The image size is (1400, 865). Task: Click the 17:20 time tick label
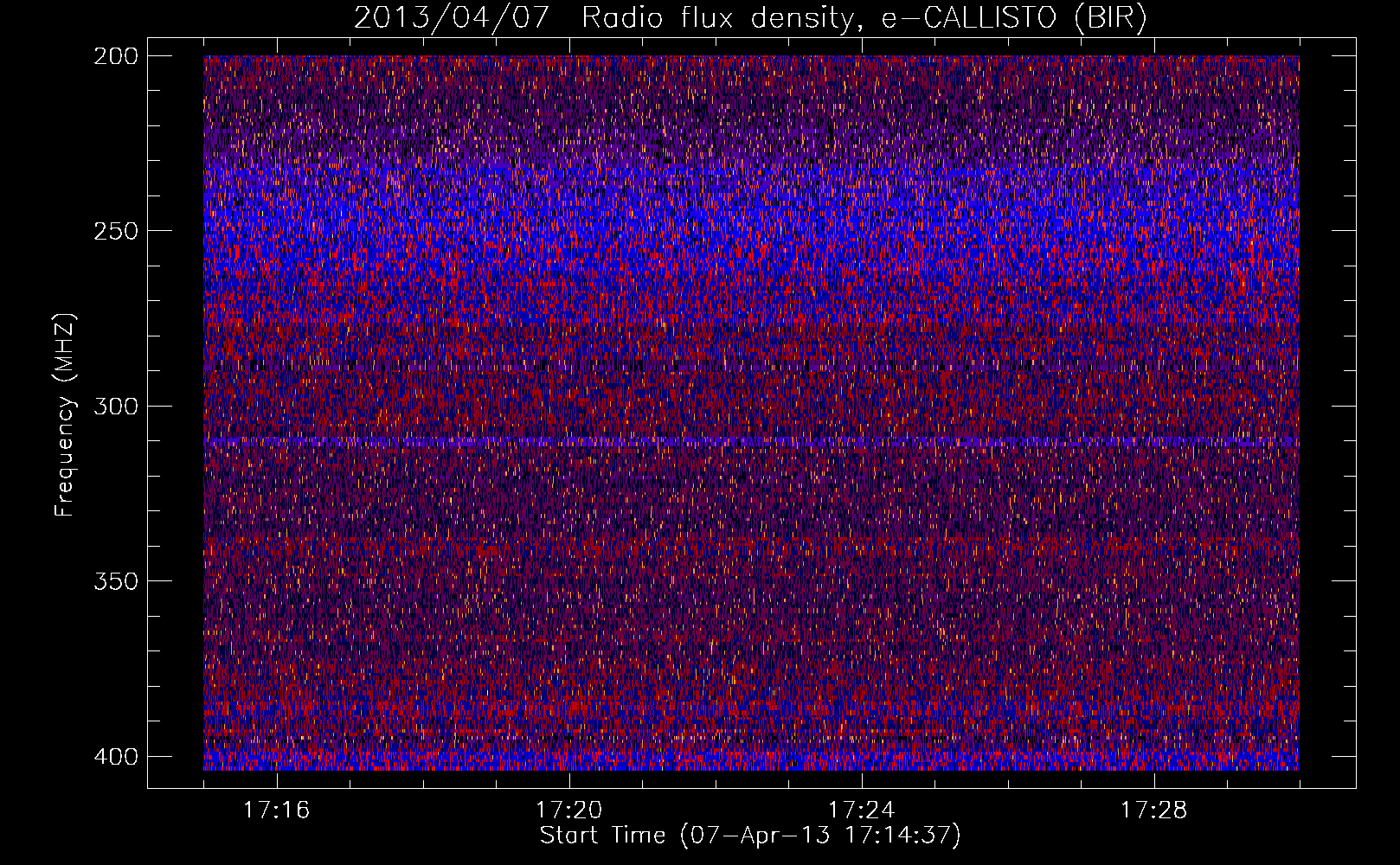coord(568,811)
